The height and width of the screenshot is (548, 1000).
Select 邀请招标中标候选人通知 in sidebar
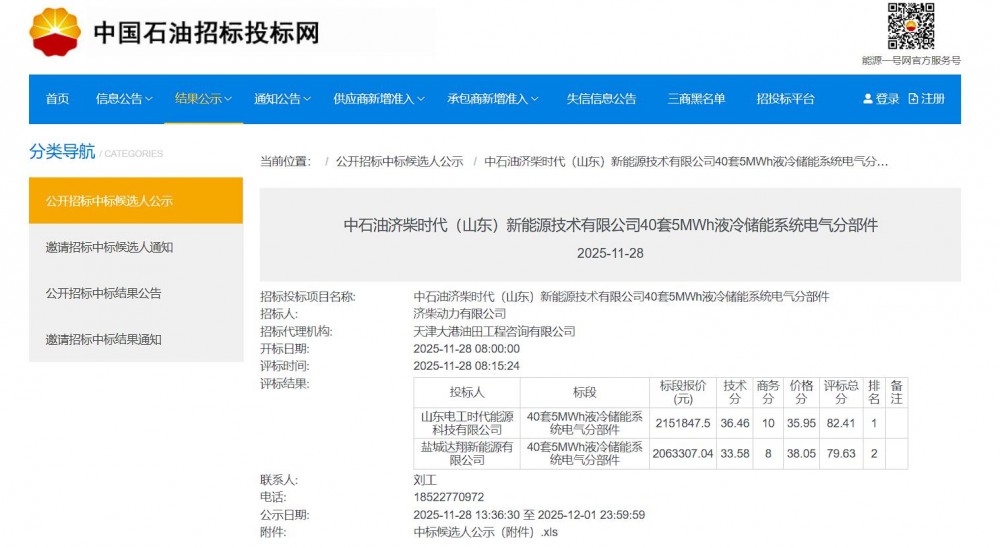pyautogui.click(x=109, y=247)
